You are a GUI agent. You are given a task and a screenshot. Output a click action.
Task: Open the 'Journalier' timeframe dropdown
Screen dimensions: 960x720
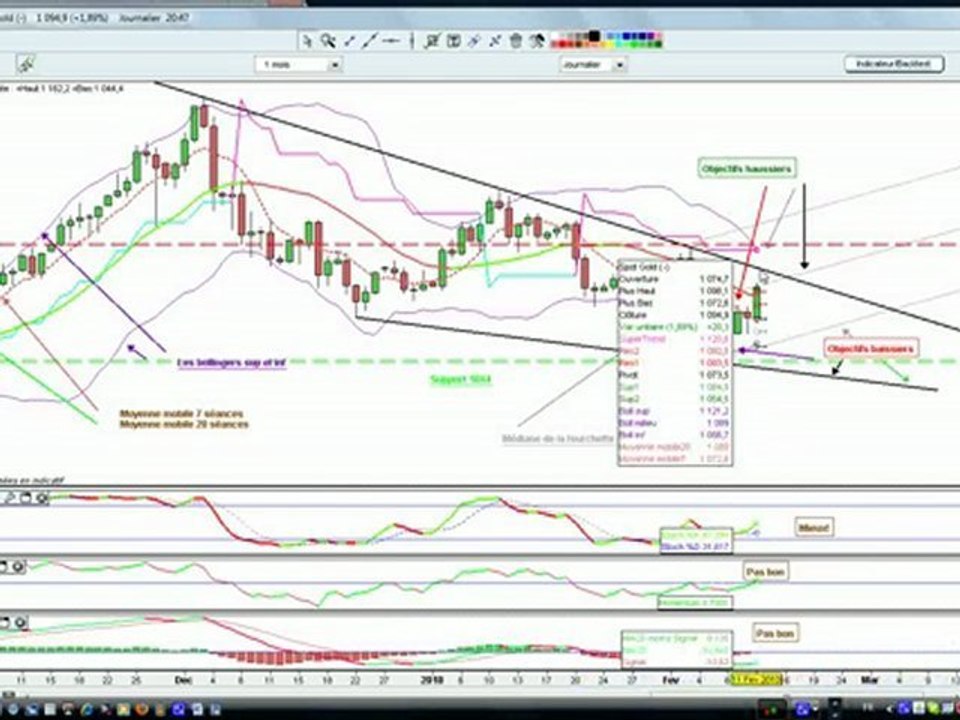[593, 64]
